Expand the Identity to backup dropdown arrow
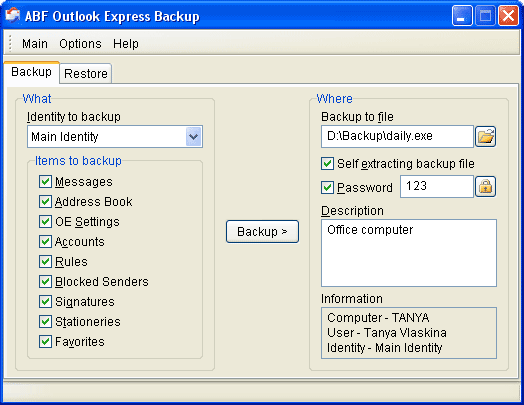The image size is (524, 405). 193,136
